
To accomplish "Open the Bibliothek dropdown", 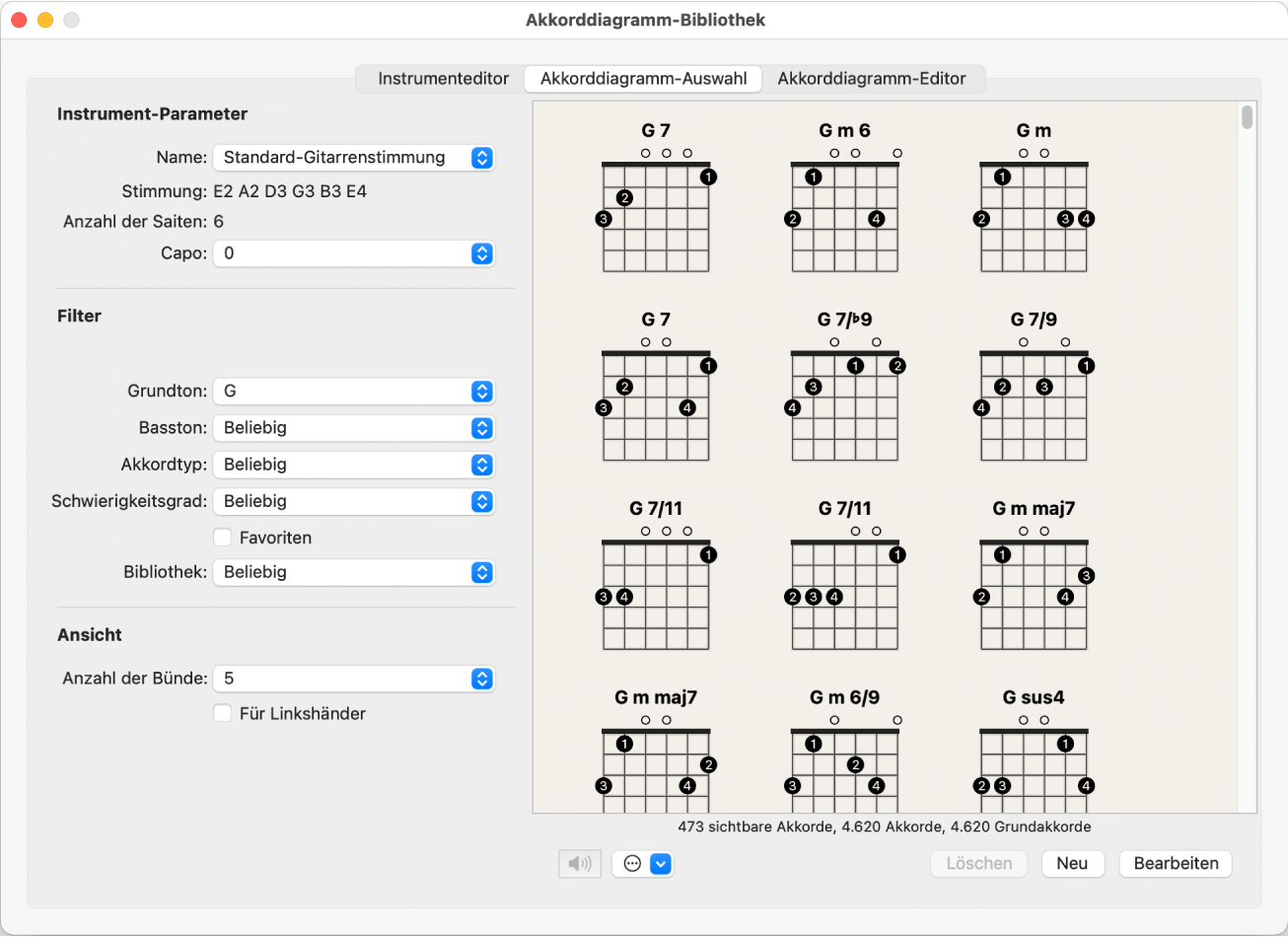I will [x=353, y=572].
